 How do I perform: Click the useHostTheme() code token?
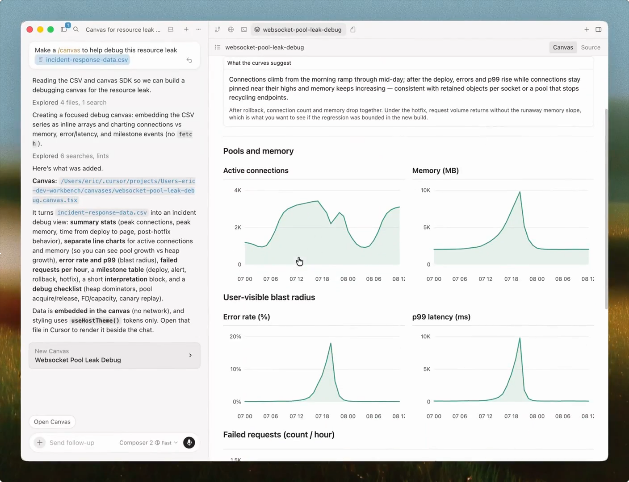[x=95, y=320]
